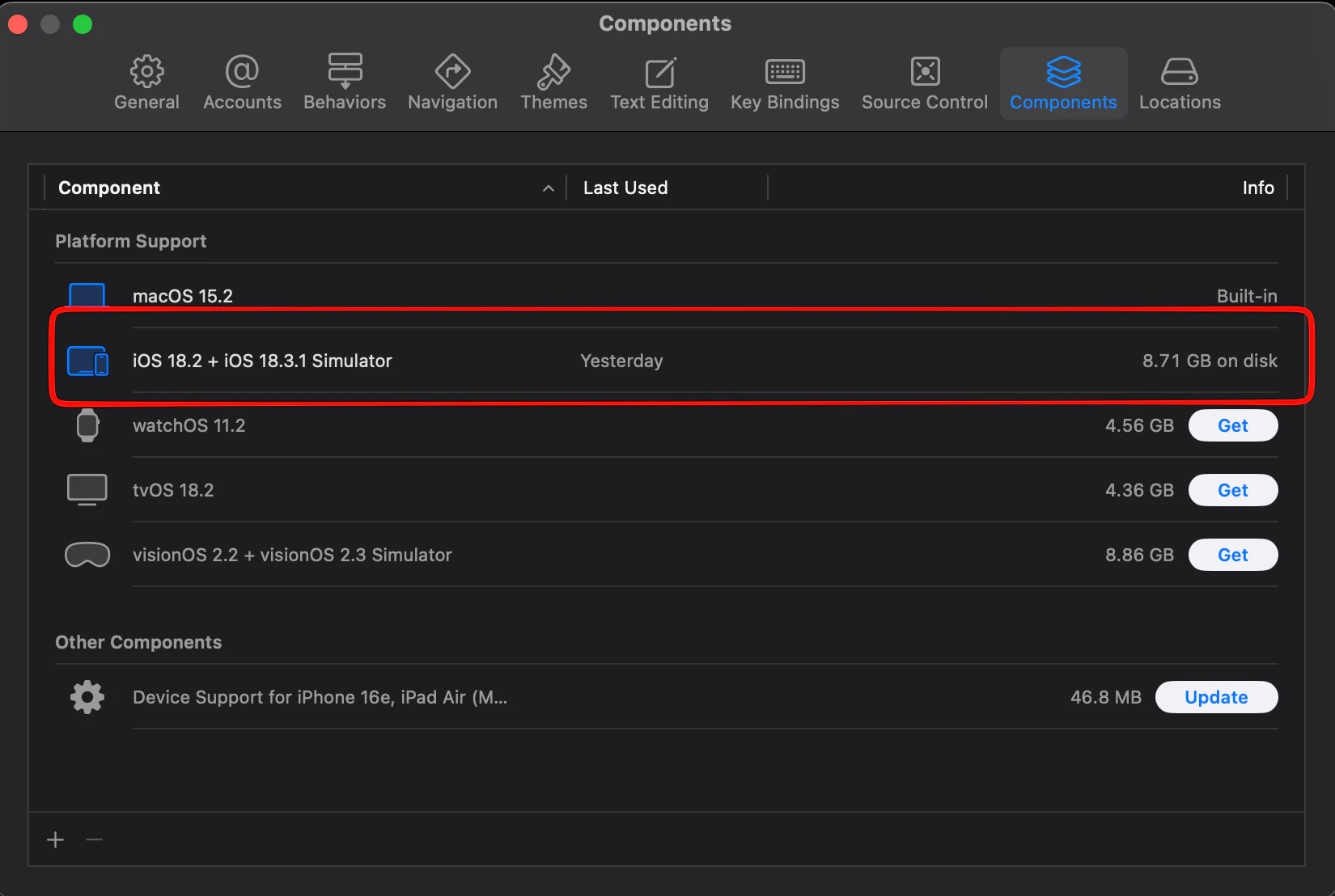1335x896 pixels.
Task: Select the macOS 15.2 row text
Action: click(183, 296)
